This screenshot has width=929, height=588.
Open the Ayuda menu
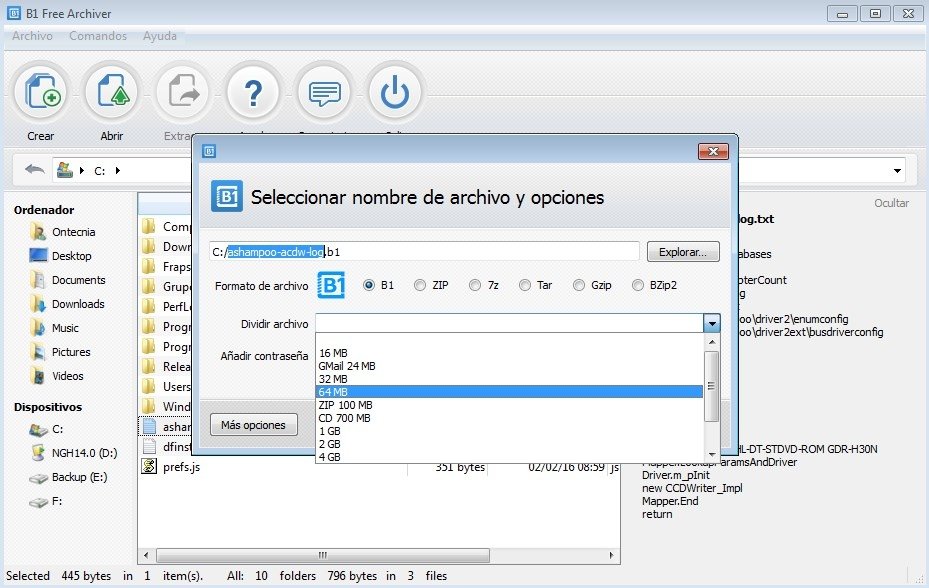[159, 36]
